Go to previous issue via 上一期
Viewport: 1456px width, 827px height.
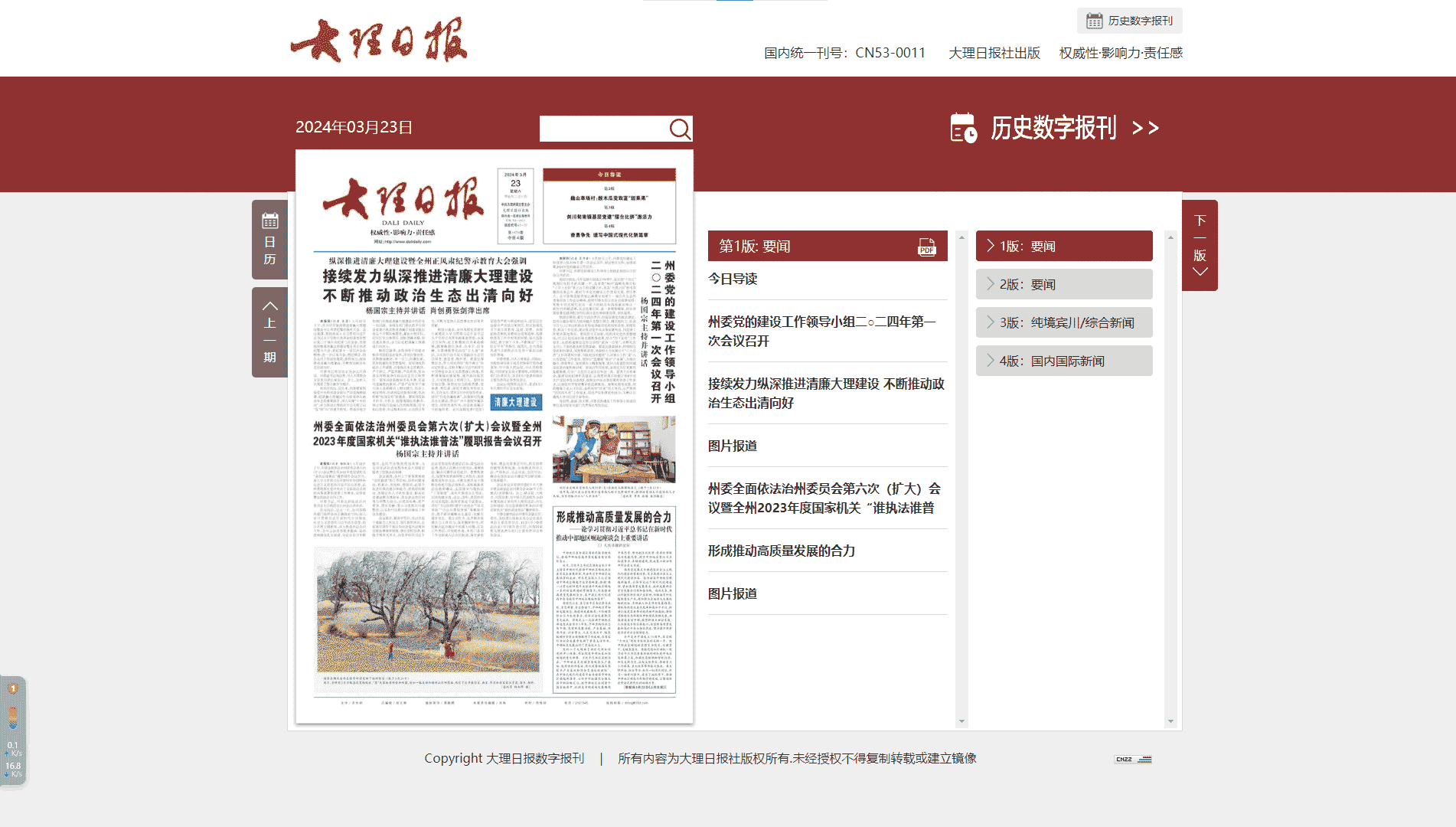point(269,332)
